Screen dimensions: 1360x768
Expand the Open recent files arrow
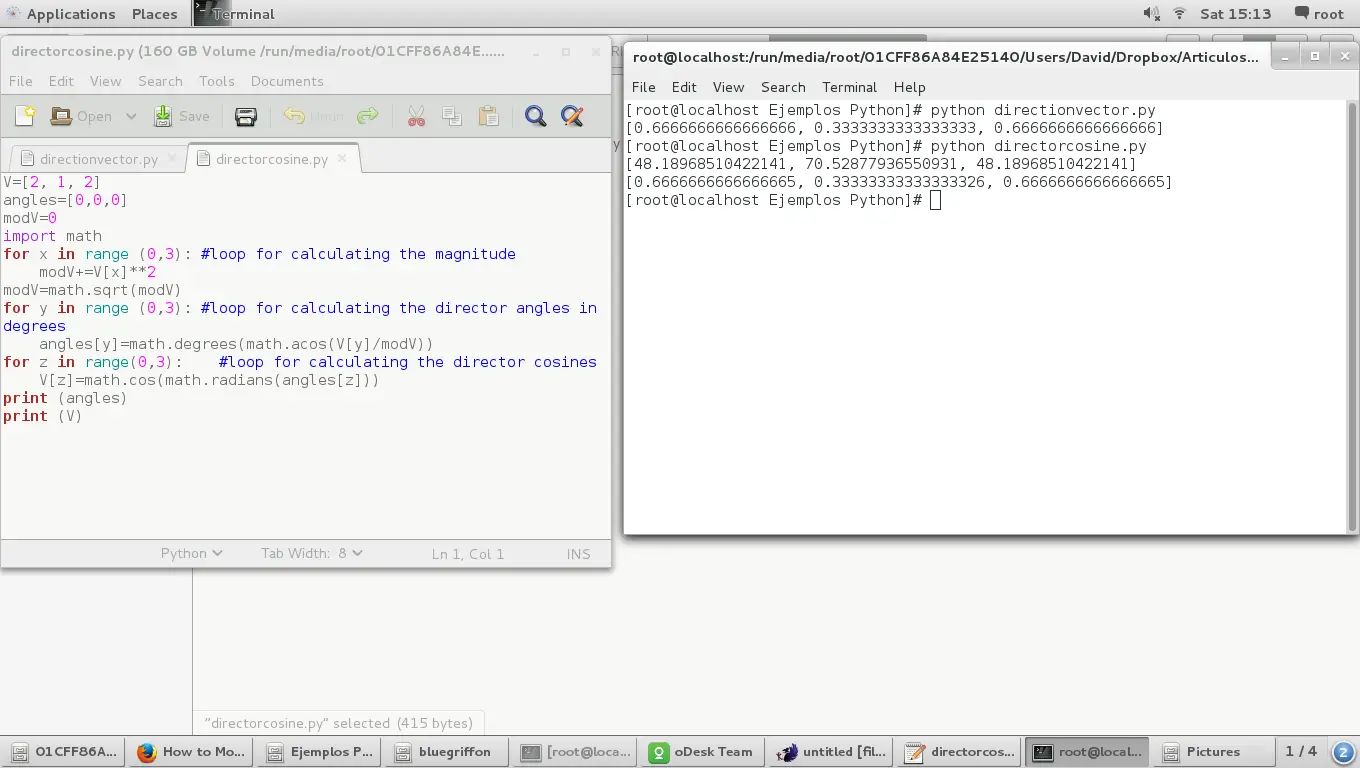[x=131, y=116]
